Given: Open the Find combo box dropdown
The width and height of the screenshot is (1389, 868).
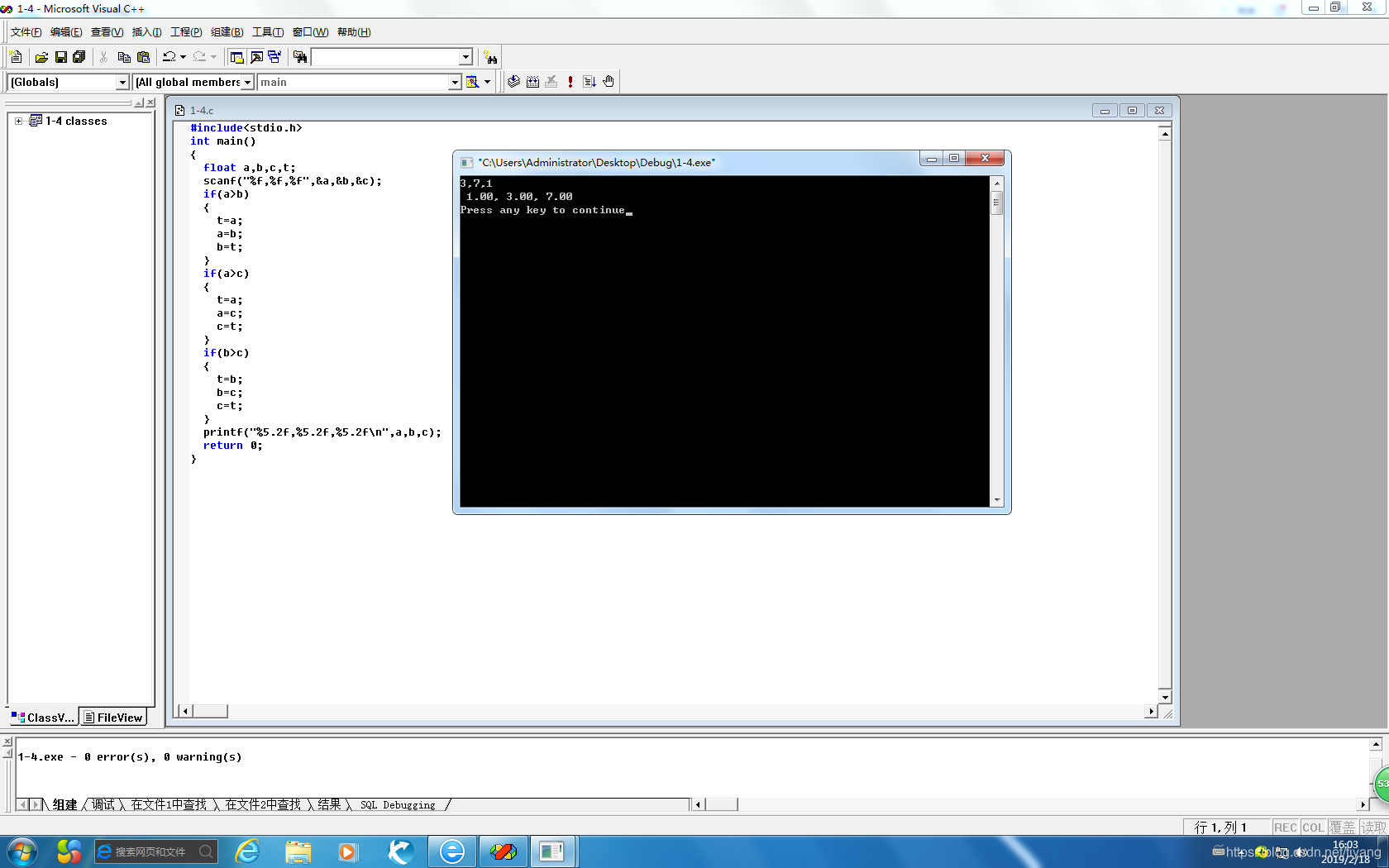Looking at the screenshot, I should coord(465,57).
